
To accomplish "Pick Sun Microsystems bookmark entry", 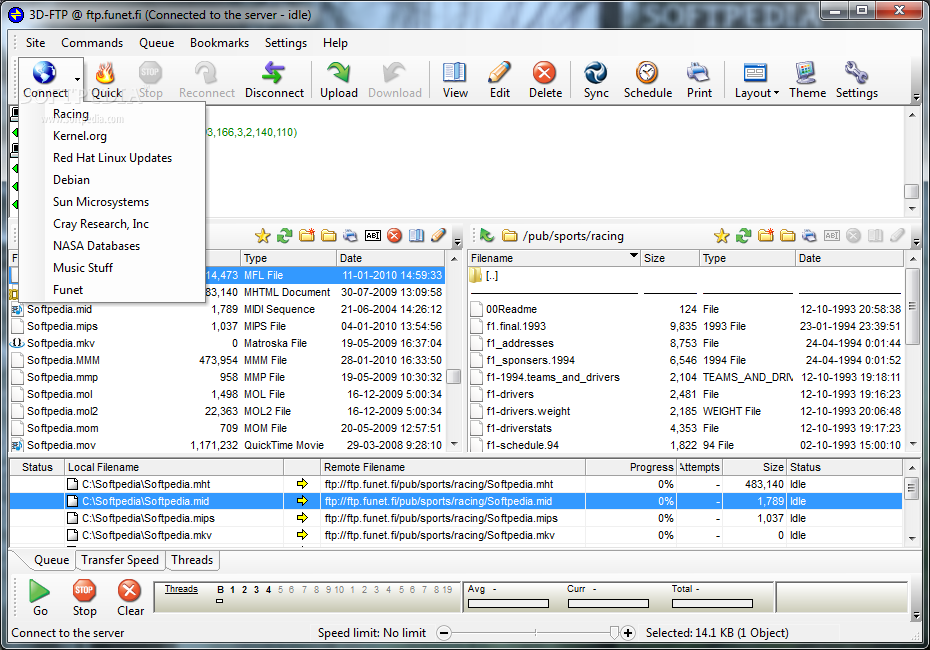I will click(x=112, y=202).
